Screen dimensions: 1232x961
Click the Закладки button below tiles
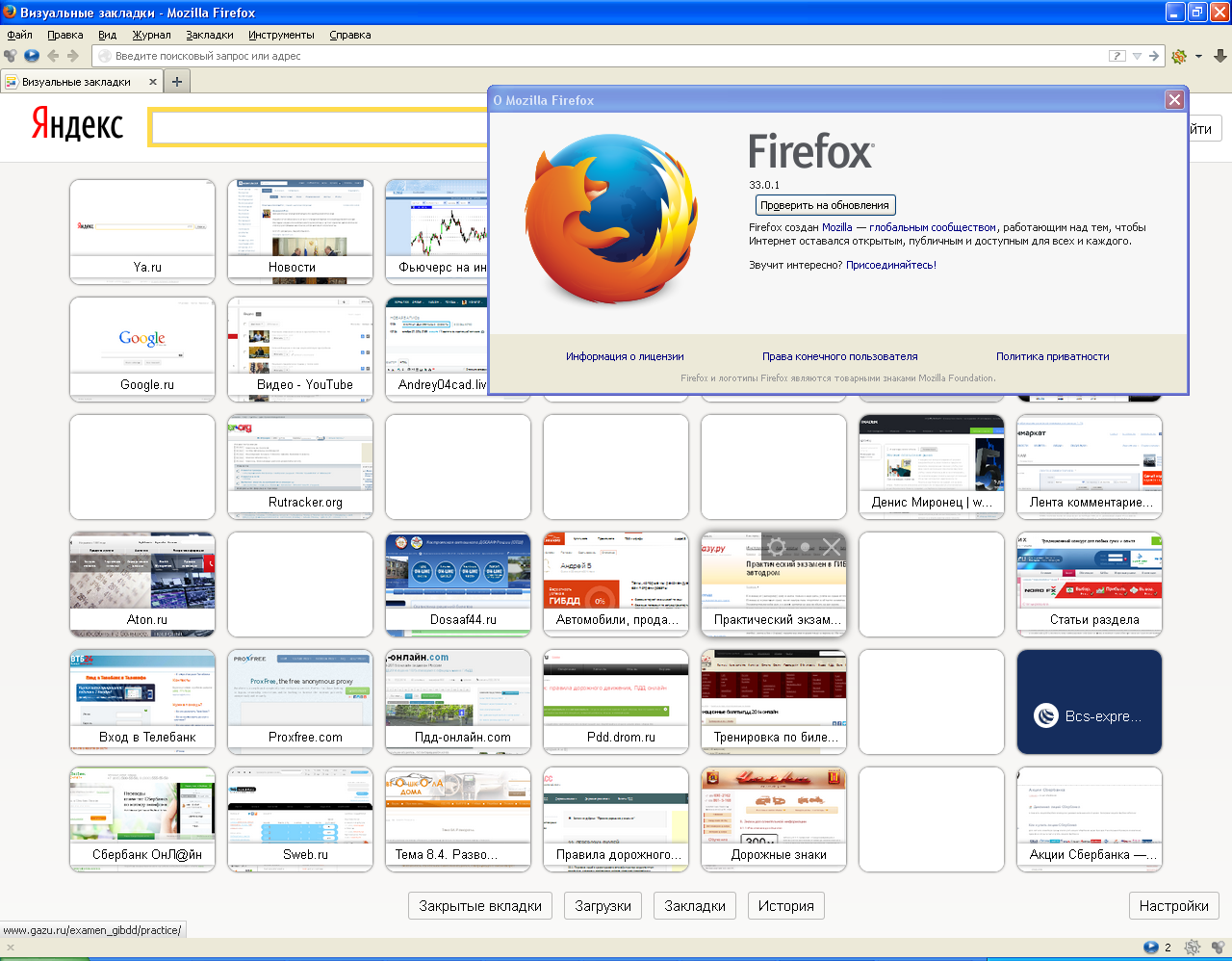click(695, 906)
